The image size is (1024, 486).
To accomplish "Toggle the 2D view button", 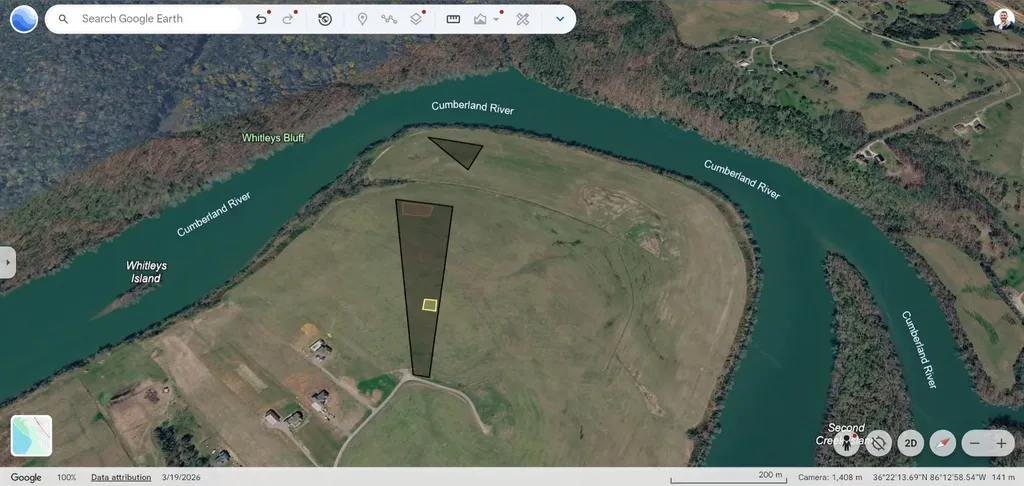I will coord(910,444).
